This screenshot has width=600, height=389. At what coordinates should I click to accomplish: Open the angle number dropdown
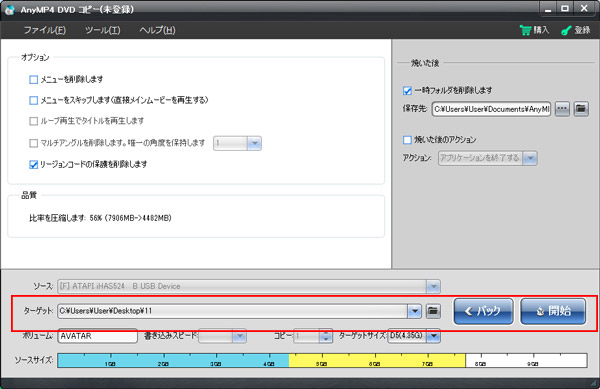coord(254,143)
